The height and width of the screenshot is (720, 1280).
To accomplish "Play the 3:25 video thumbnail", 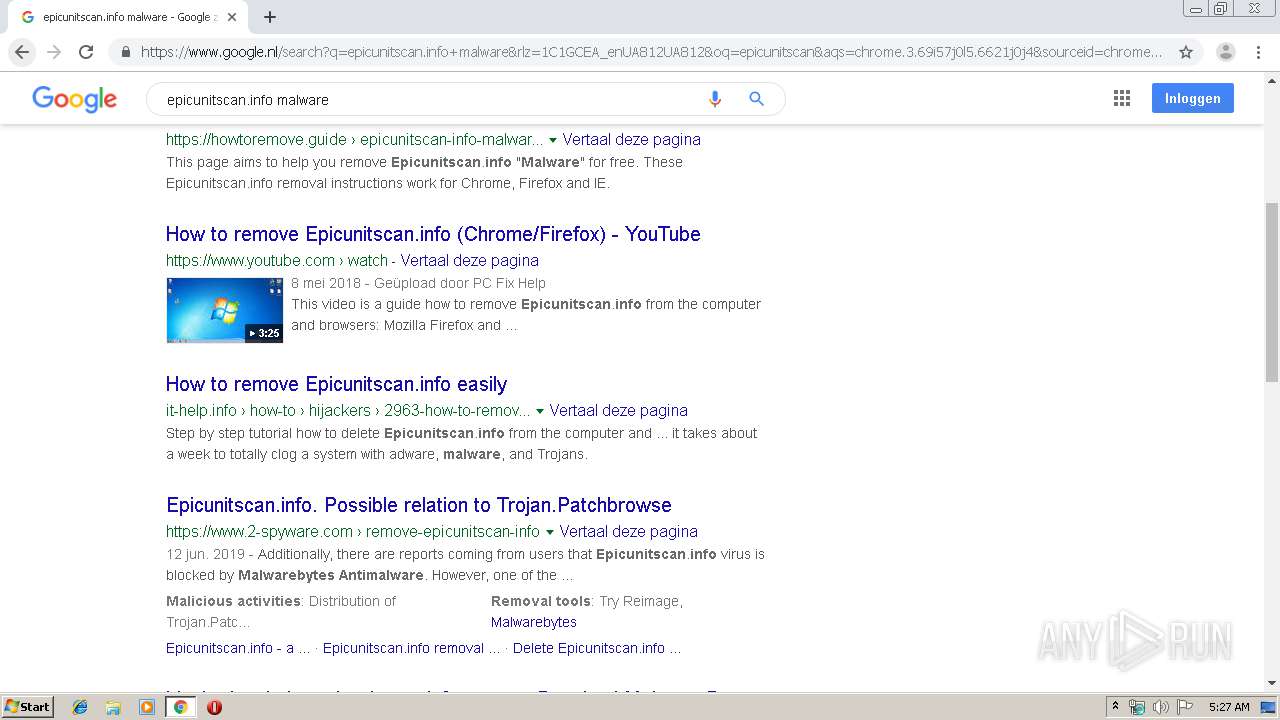I will (224, 310).
